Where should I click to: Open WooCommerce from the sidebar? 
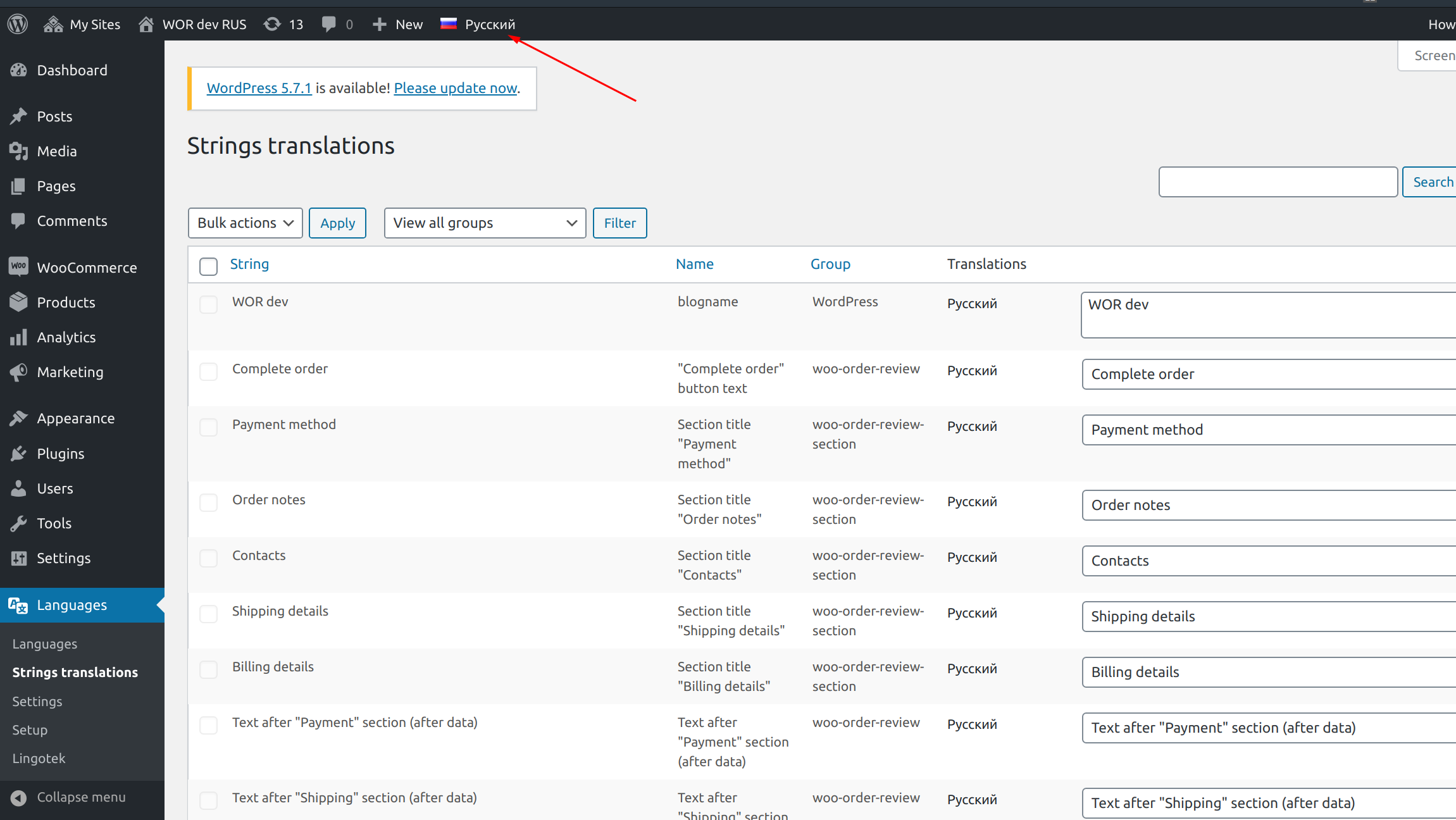click(x=86, y=268)
